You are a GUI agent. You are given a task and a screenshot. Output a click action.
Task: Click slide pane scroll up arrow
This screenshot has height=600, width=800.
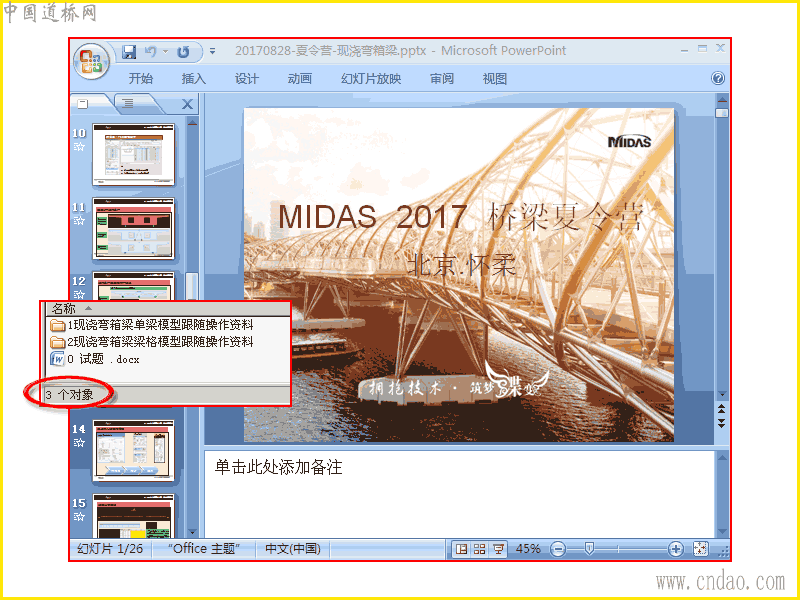pos(722,99)
